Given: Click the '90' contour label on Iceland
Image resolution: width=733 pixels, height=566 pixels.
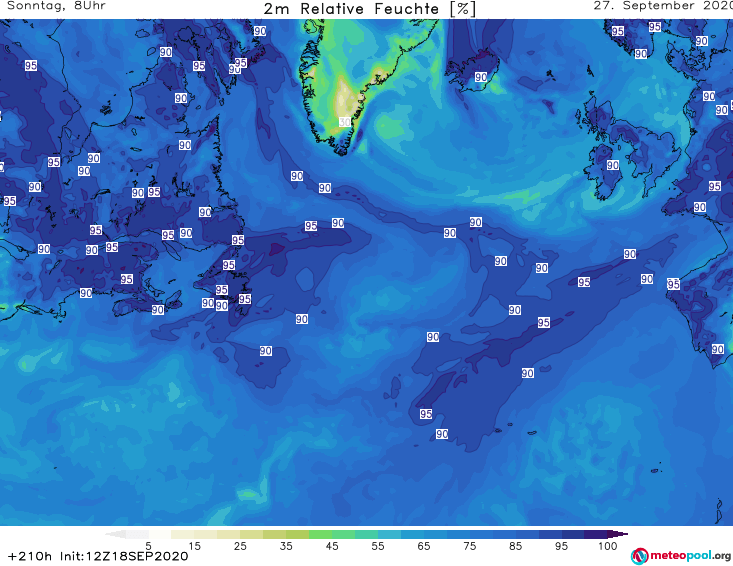Looking at the screenshot, I should tap(481, 77).
